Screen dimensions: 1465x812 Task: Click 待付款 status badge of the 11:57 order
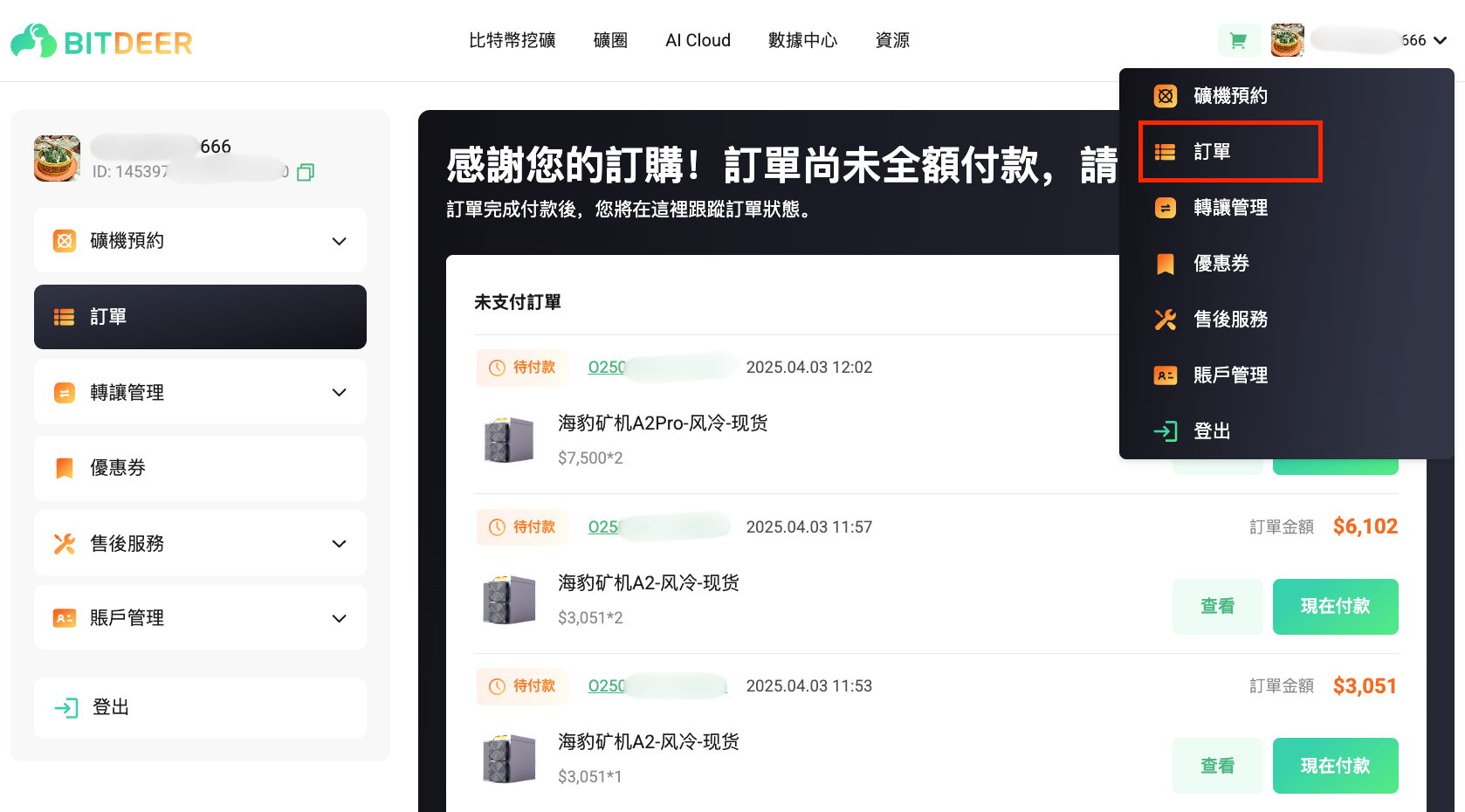pyautogui.click(x=522, y=527)
